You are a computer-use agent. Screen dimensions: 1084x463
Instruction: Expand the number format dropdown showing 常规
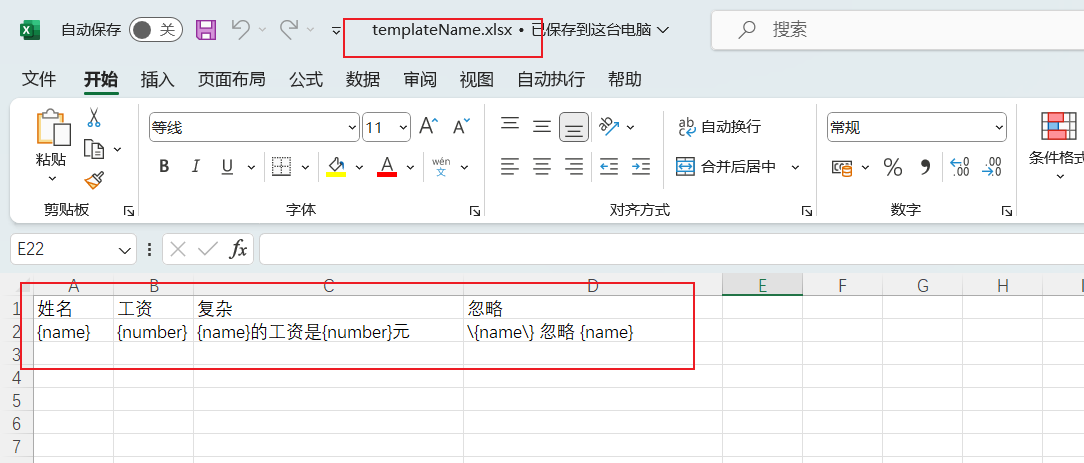pos(998,128)
